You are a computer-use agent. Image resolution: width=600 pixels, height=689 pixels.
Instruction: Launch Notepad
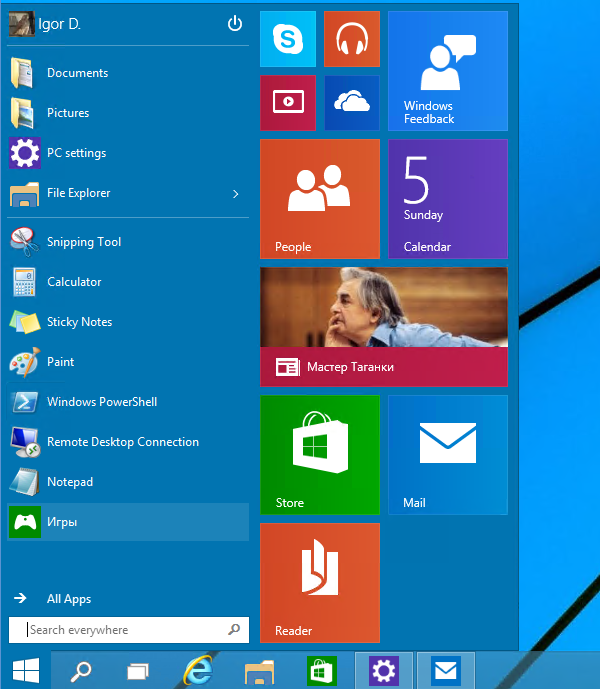click(x=128, y=482)
